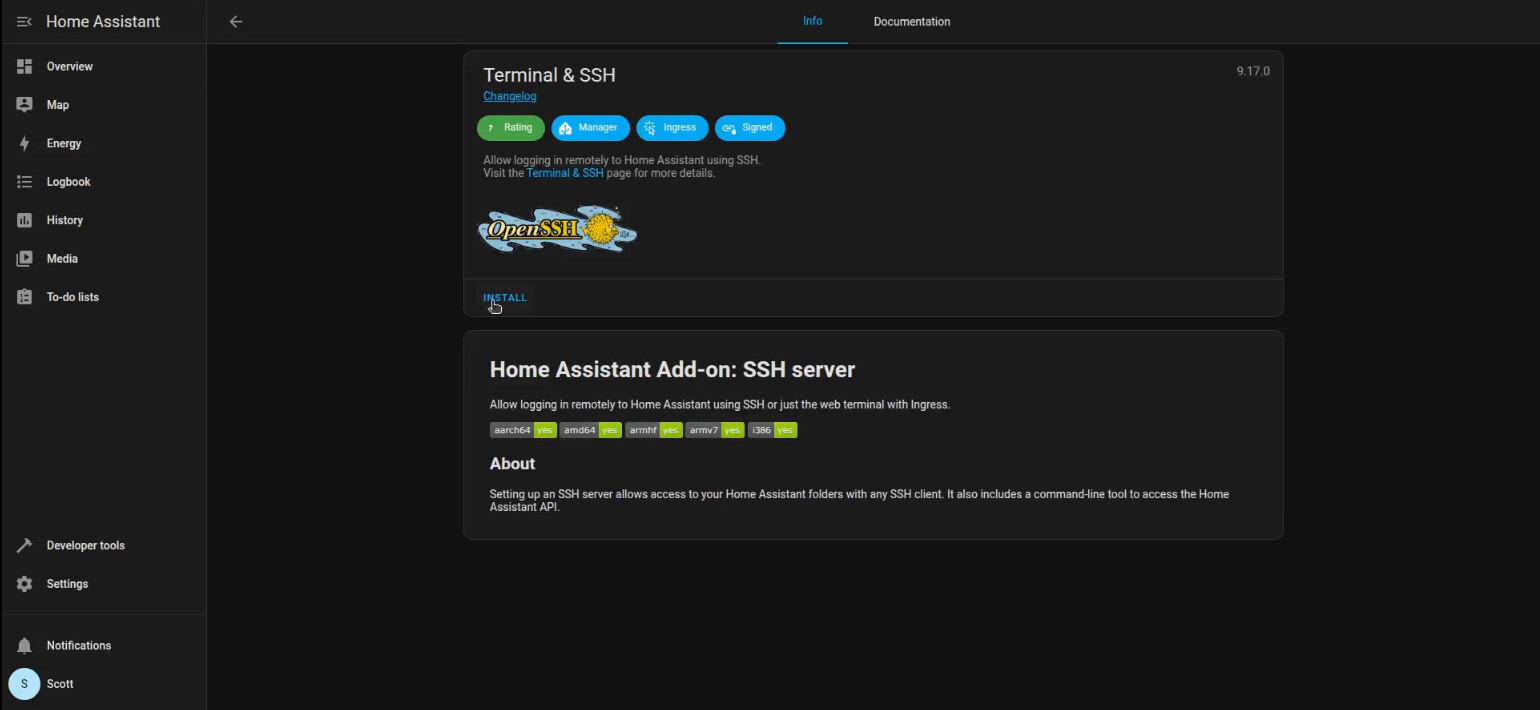Screen dimensions: 1540x710
Task: Select Overview in the sidebar
Action: (x=70, y=67)
